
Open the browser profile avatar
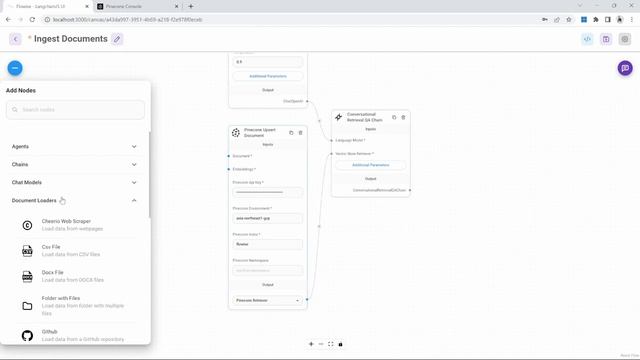coord(620,20)
